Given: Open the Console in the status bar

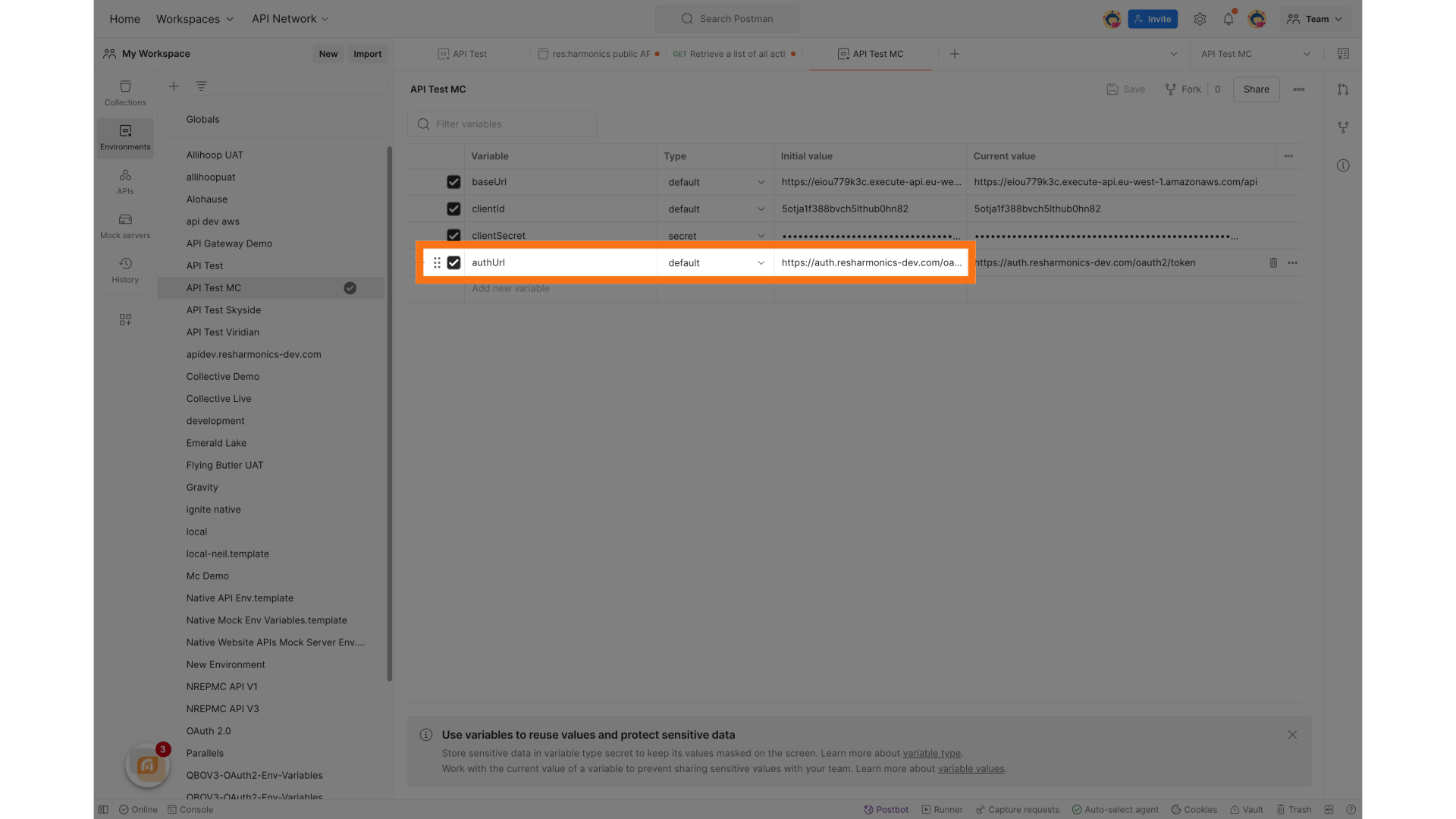Looking at the screenshot, I should (190, 810).
